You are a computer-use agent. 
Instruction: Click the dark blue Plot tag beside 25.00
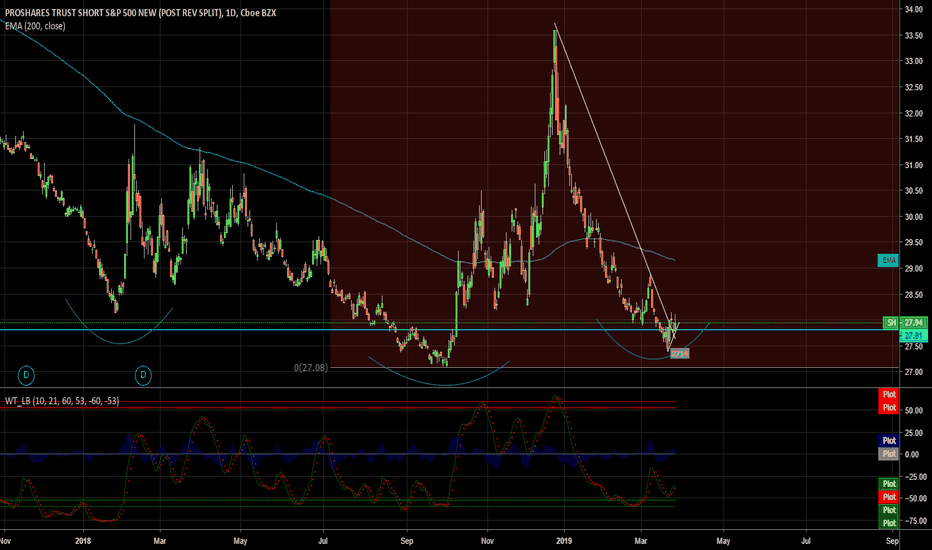(x=889, y=441)
